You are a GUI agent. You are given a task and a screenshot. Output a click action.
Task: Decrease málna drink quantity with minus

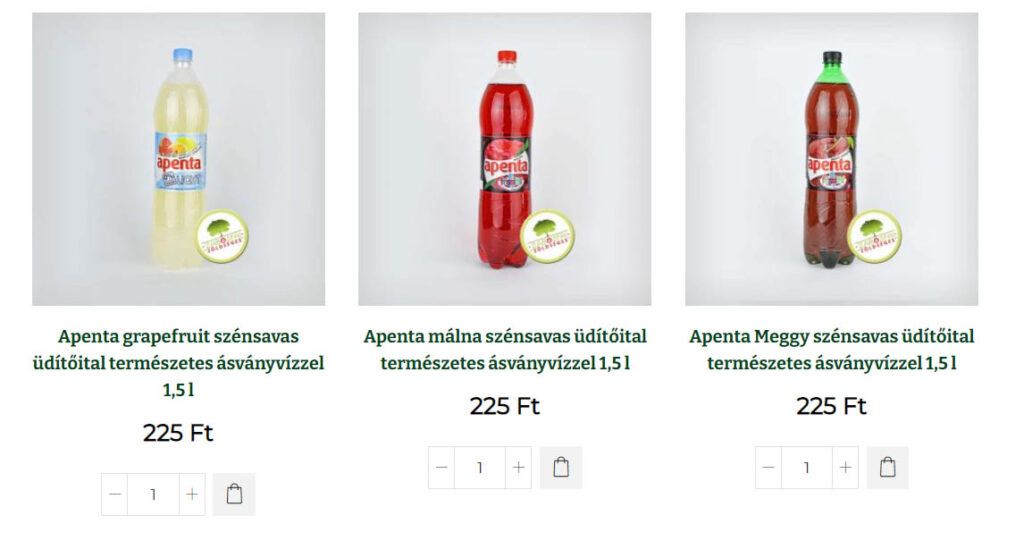tap(441, 468)
